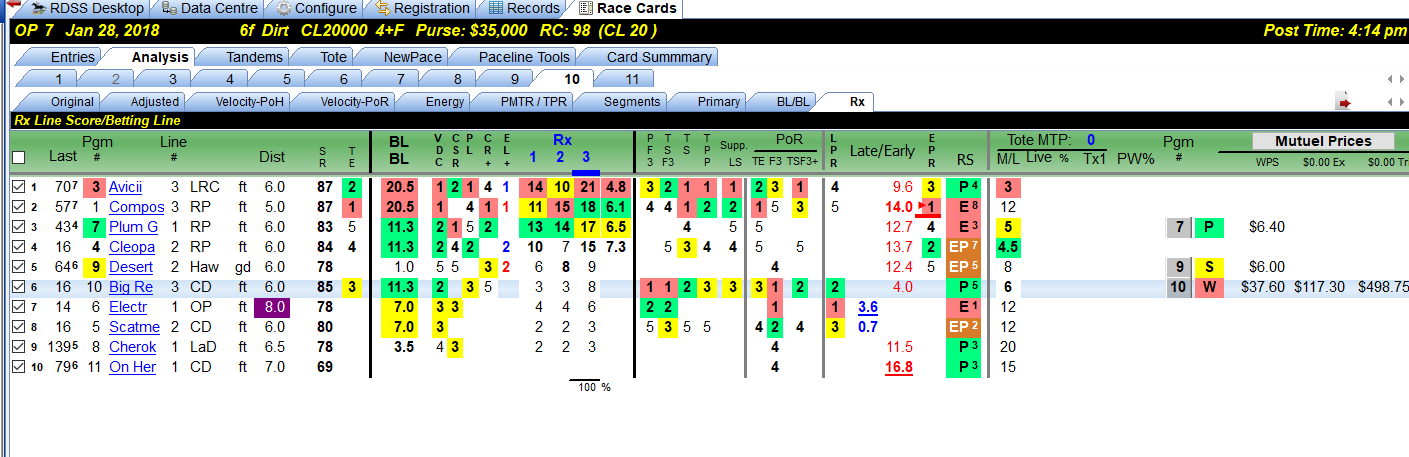Click the orange EP 7 run style cell
1409x457 pixels.
[x=965, y=247]
